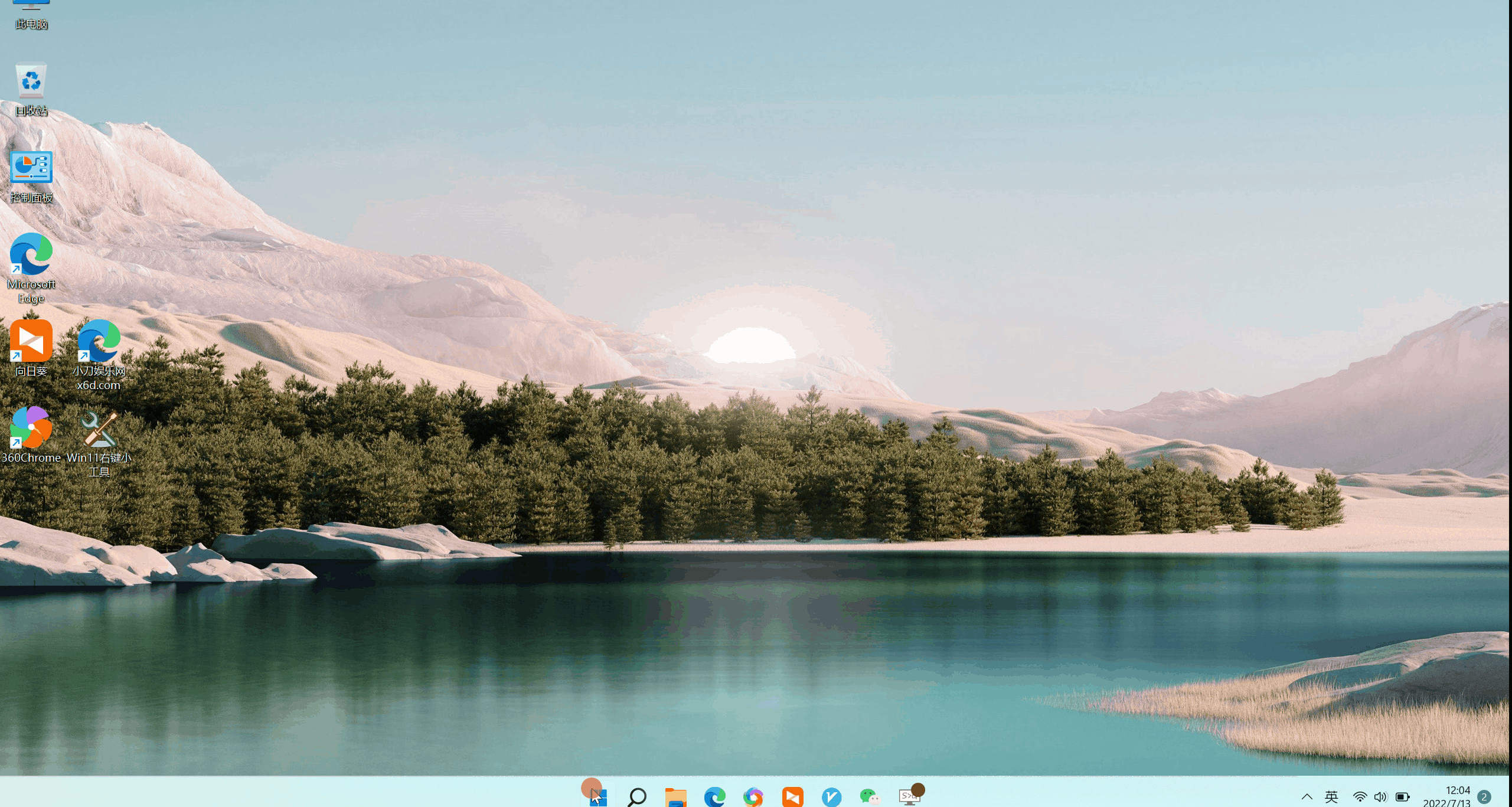Image resolution: width=1512 pixels, height=807 pixels.
Task: Open notification center badge showing 2
Action: pyautogui.click(x=1484, y=797)
